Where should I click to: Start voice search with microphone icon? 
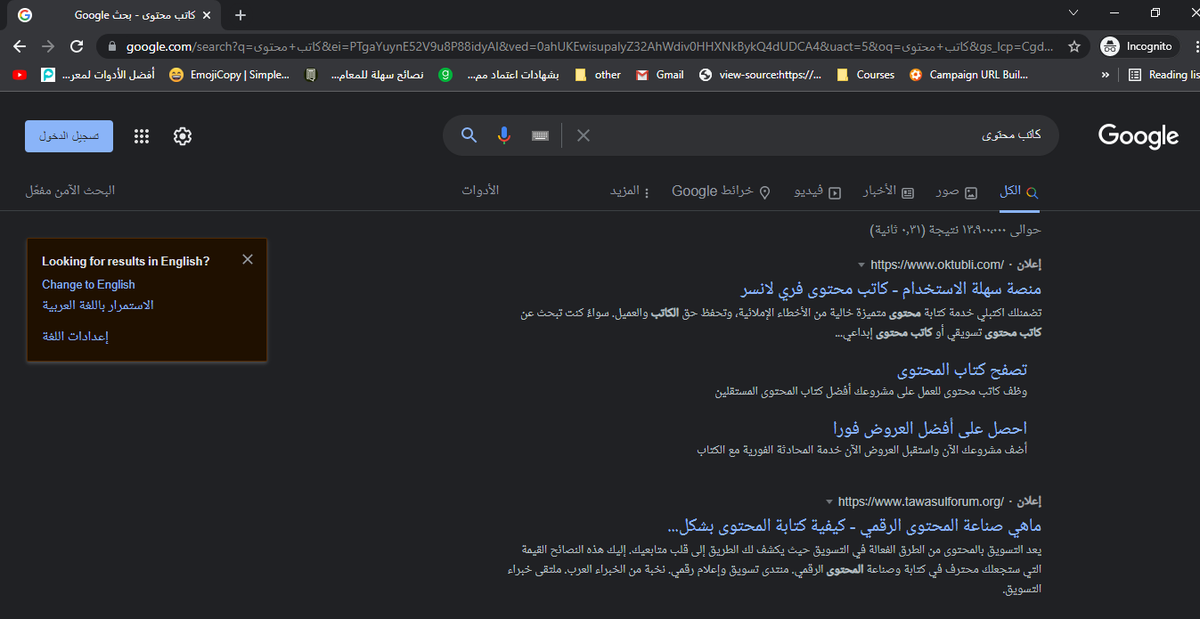(x=504, y=135)
